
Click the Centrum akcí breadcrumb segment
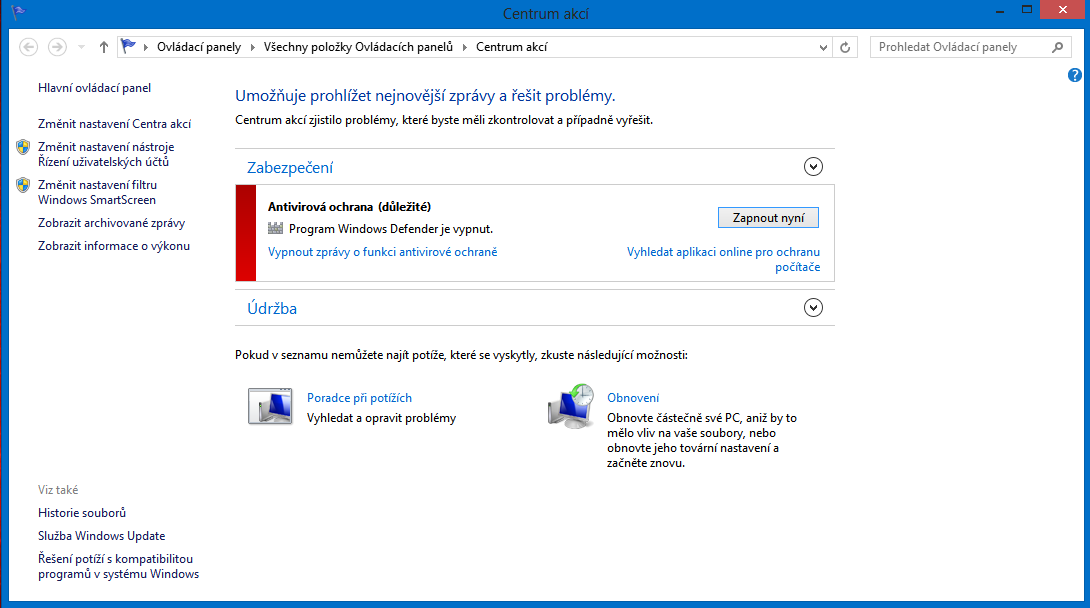512,47
